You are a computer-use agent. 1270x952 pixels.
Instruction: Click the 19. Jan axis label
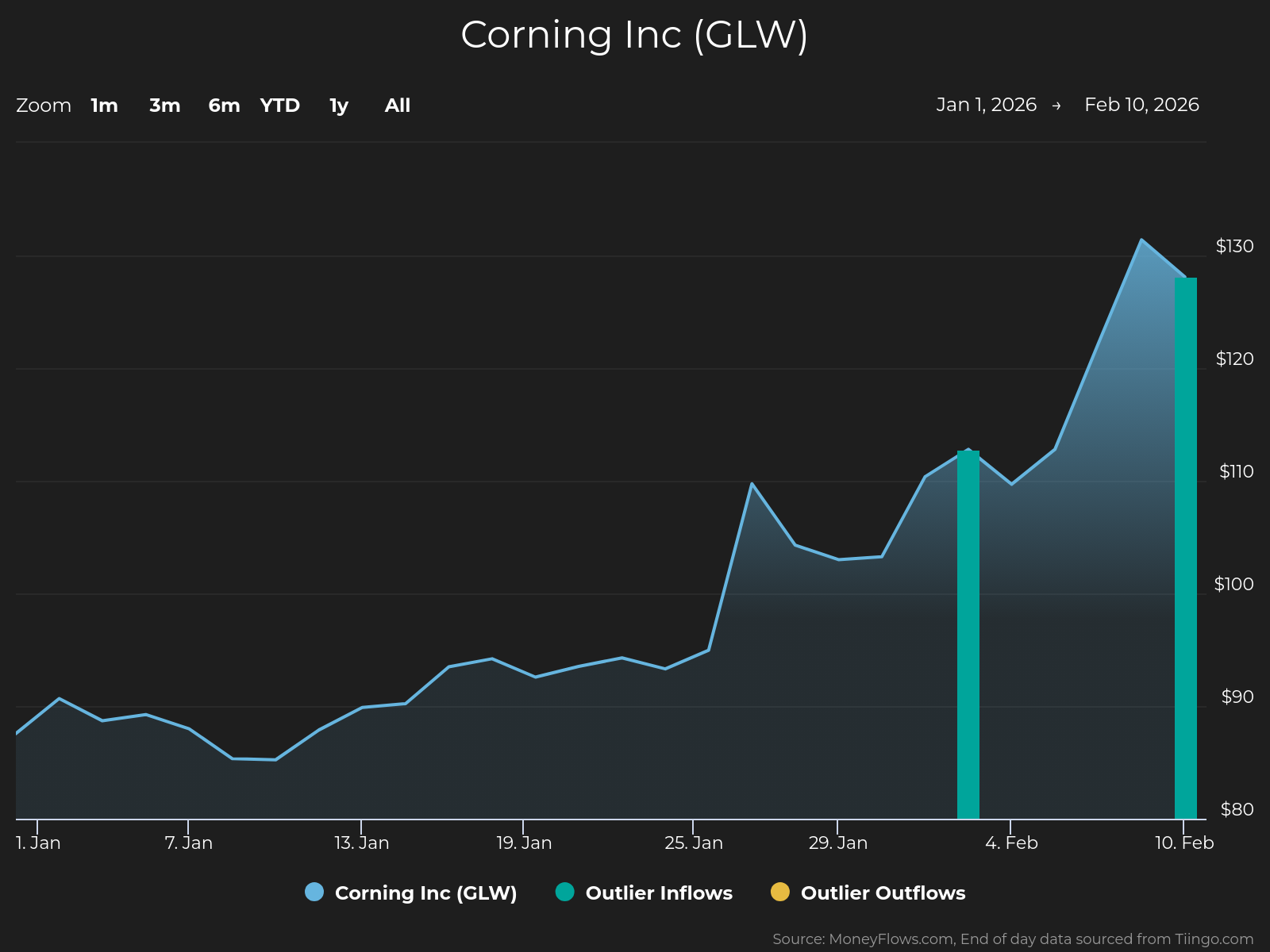click(524, 843)
